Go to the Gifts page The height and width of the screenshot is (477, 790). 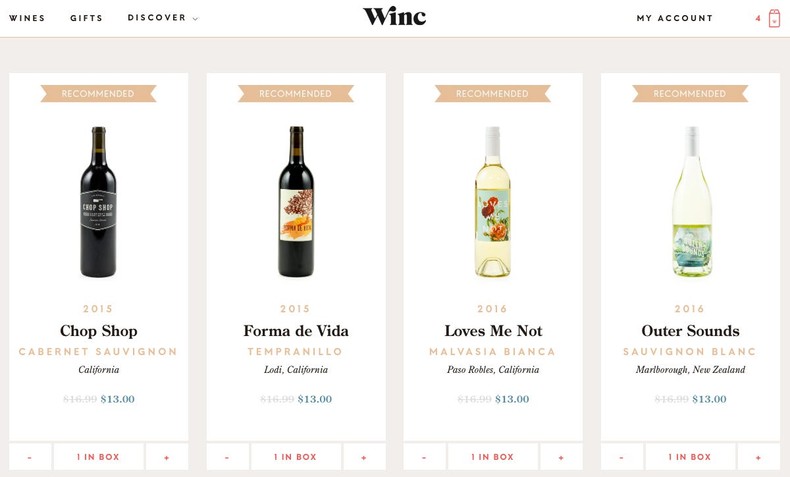[87, 18]
